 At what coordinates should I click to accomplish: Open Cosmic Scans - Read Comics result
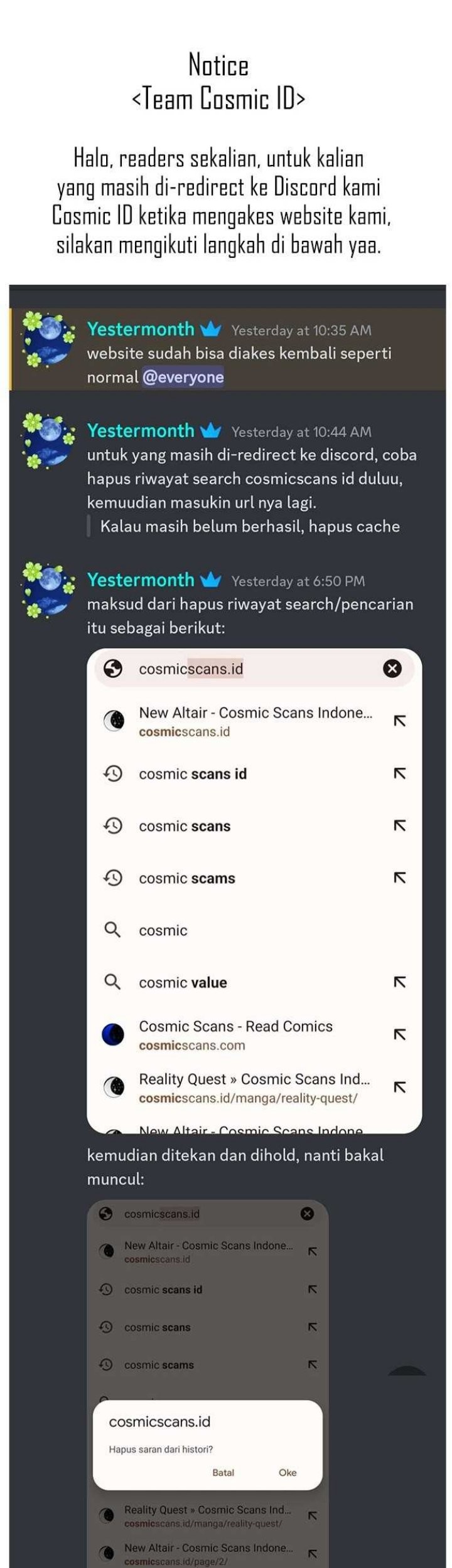(254, 1034)
